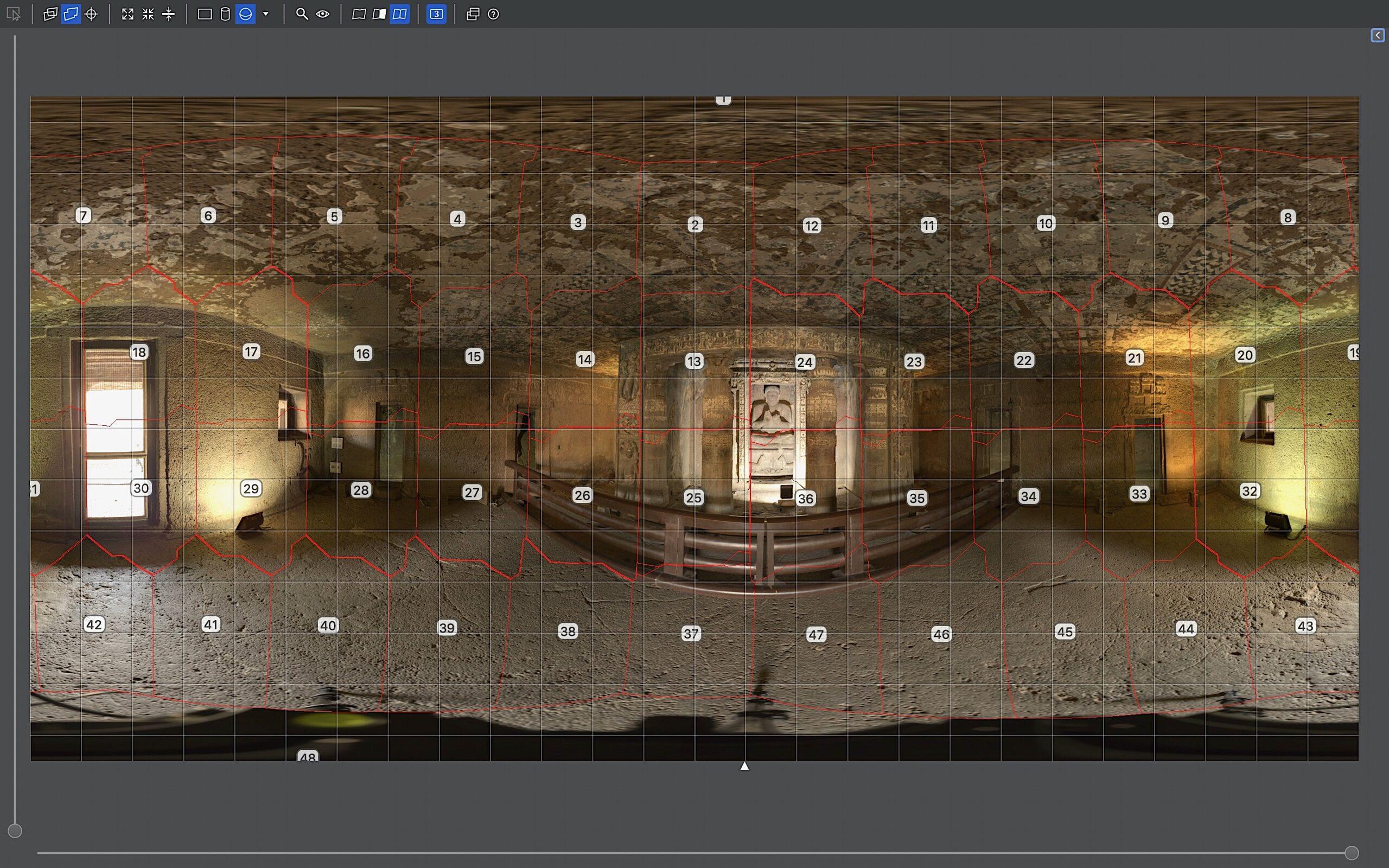1389x868 pixels.
Task: Select image number 27 label
Action: pyautogui.click(x=472, y=493)
